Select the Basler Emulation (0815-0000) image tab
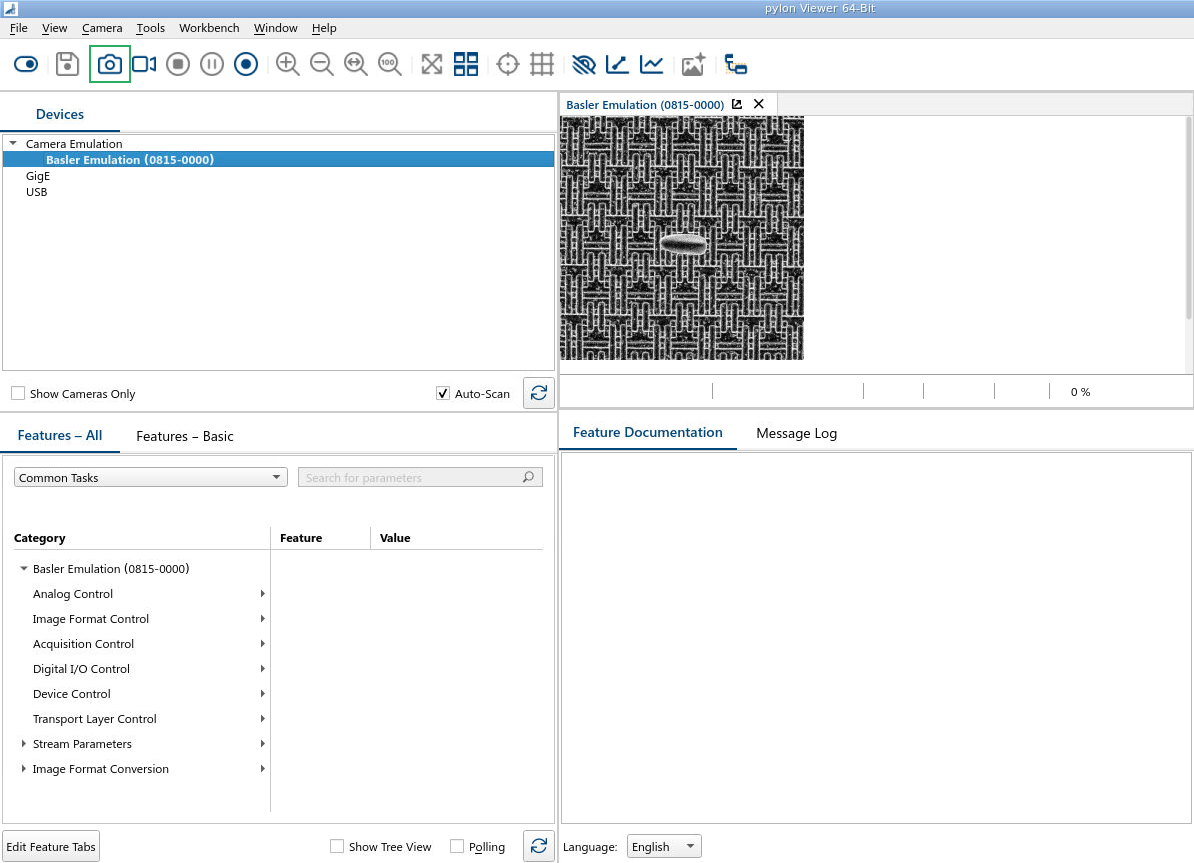1194x863 pixels. [x=645, y=105]
